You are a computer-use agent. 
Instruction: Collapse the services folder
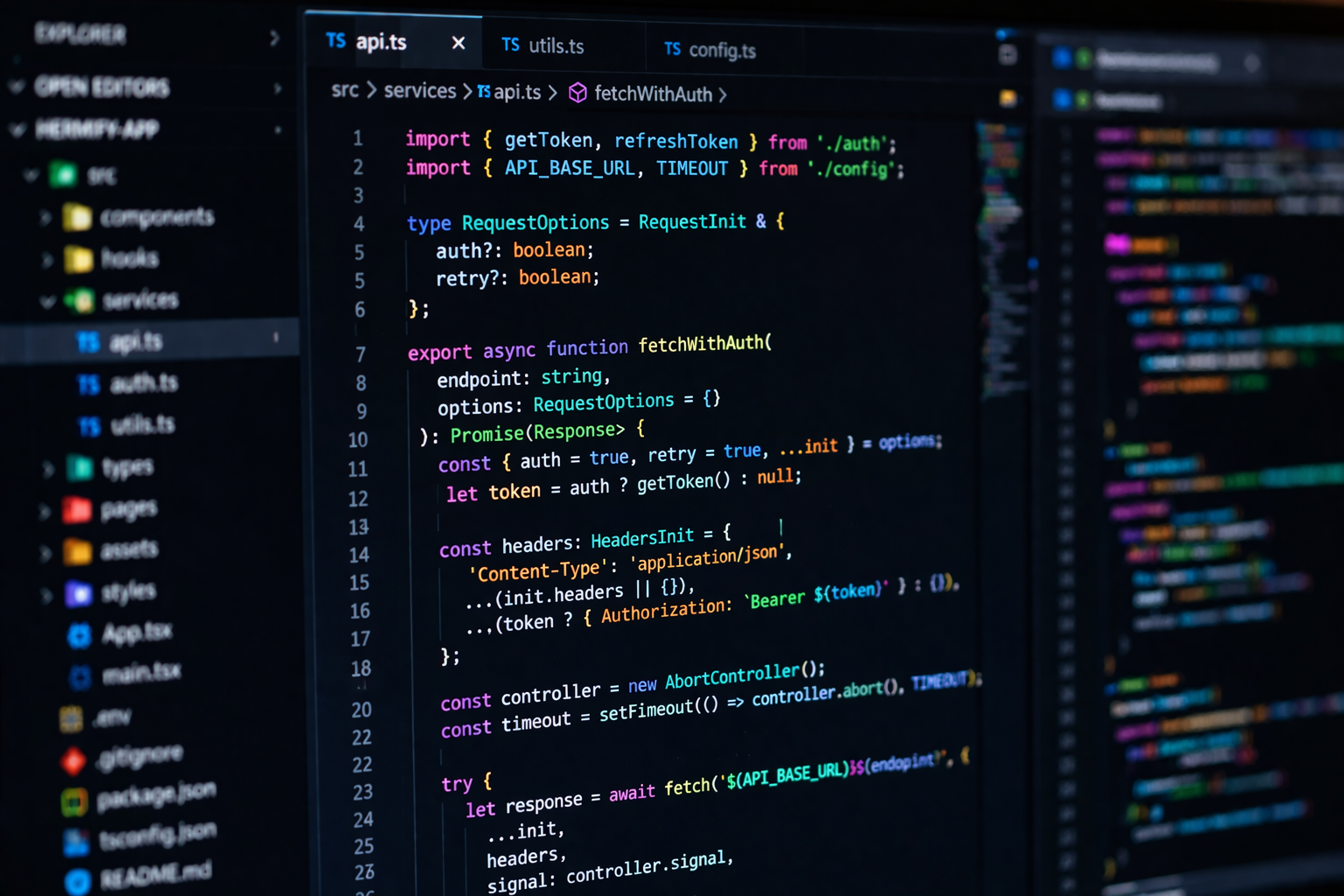pyautogui.click(x=48, y=301)
